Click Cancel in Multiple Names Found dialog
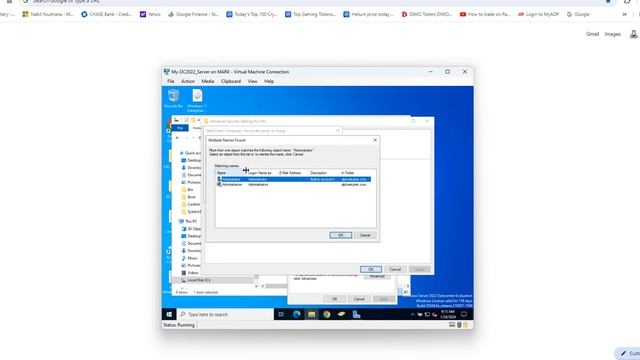 [365, 235]
